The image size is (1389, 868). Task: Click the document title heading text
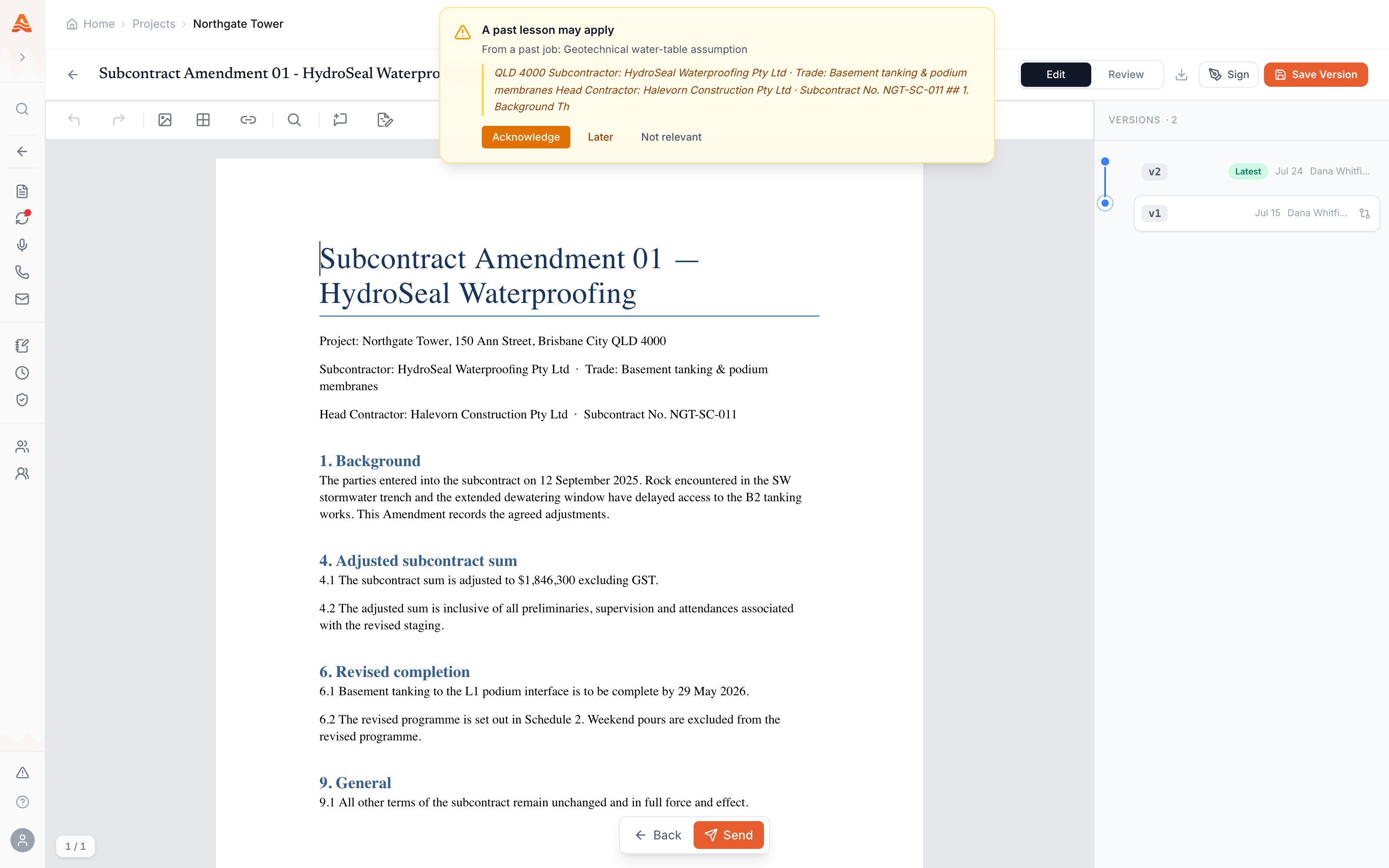point(509,276)
